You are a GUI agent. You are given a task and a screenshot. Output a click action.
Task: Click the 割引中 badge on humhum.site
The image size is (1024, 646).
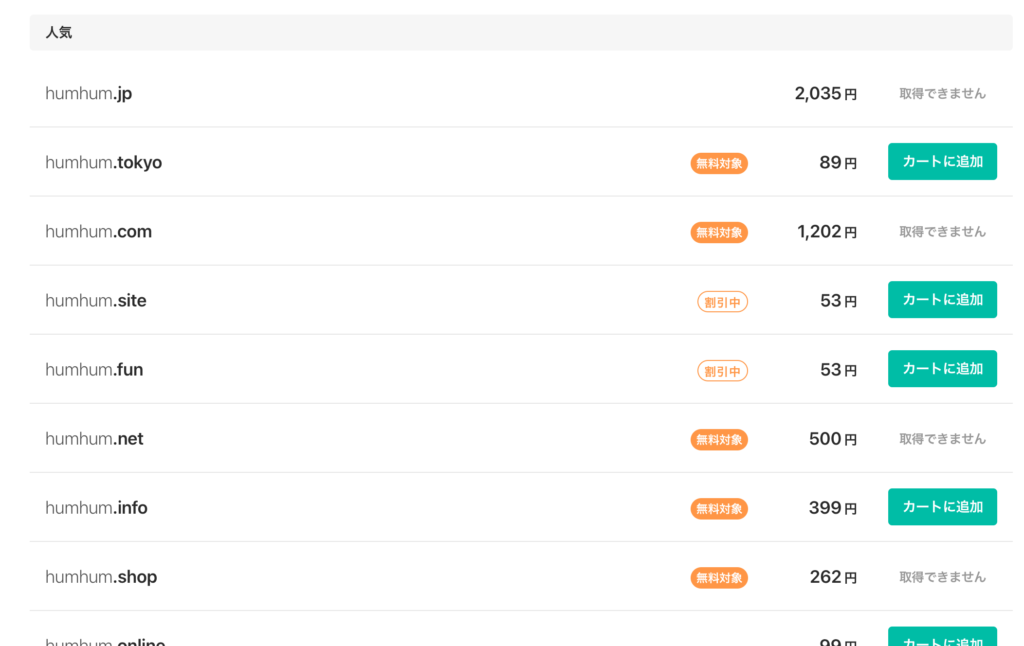pos(722,301)
